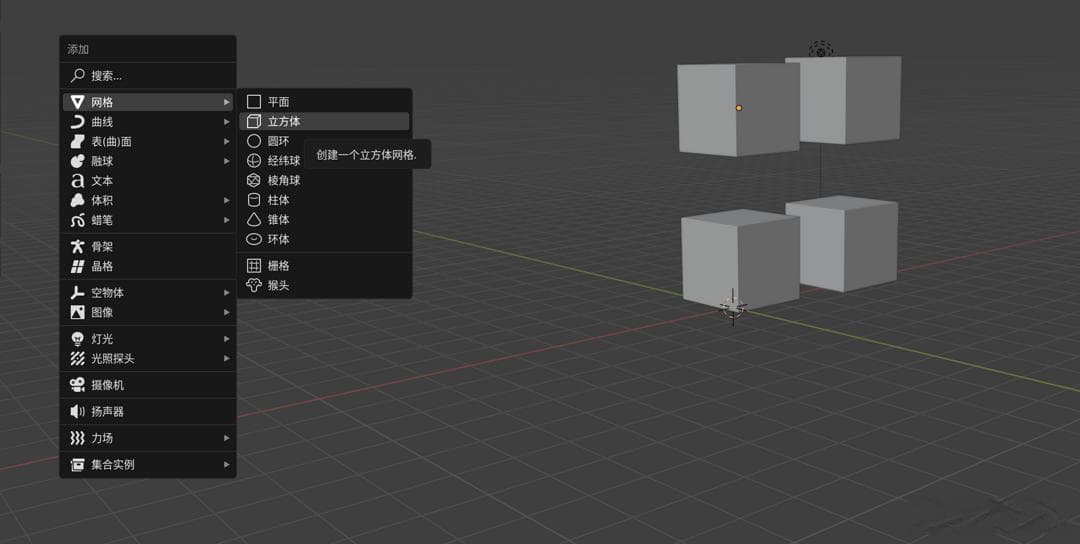1080x544 pixels.
Task: Click the metaball (融球) icon
Action: (77, 161)
